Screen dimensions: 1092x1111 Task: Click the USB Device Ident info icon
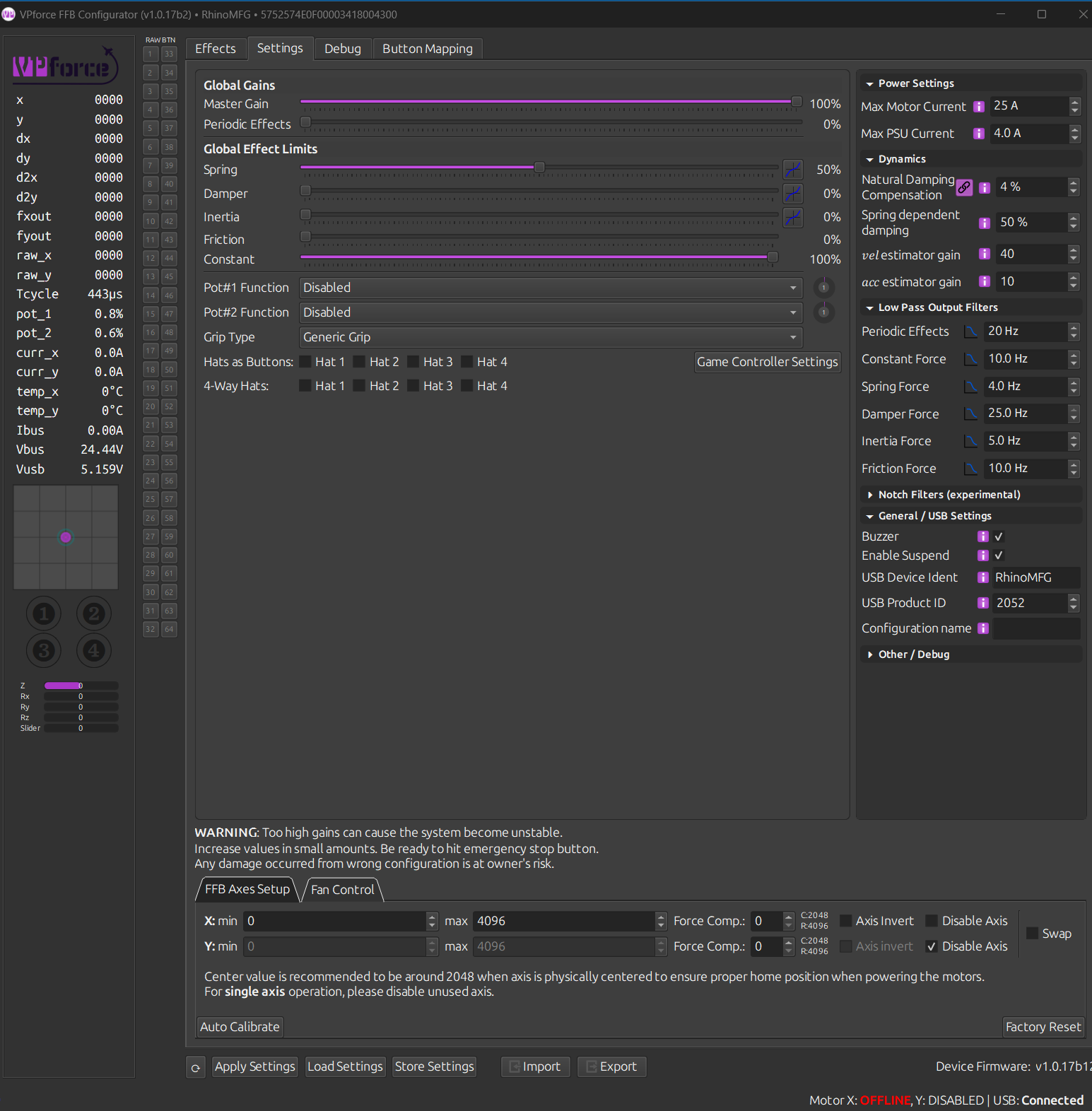point(983,577)
